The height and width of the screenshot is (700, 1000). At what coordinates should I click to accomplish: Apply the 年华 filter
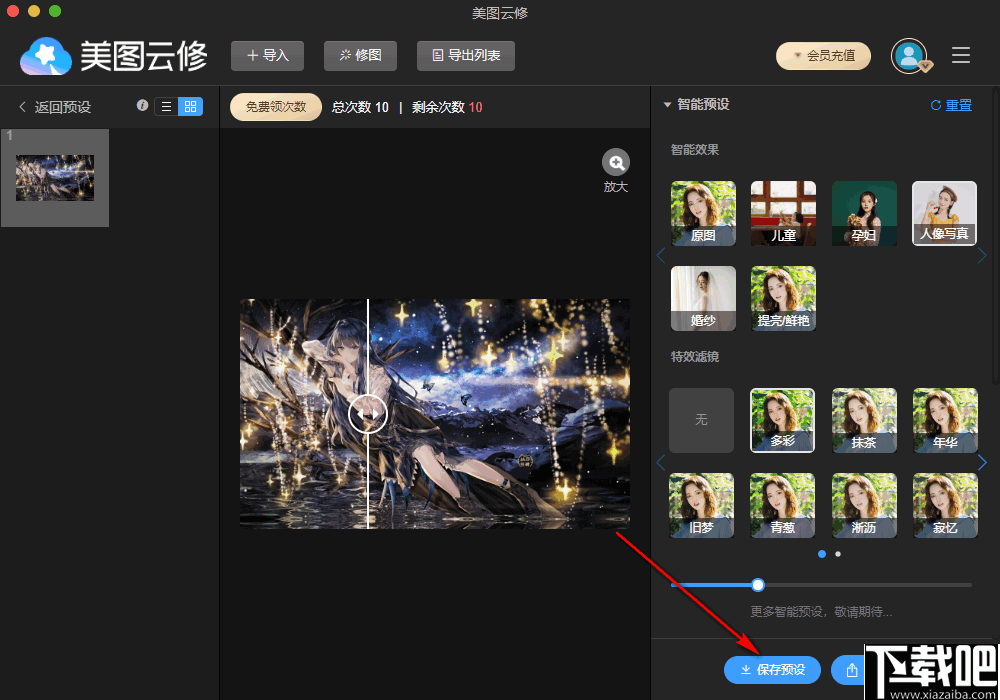click(945, 420)
